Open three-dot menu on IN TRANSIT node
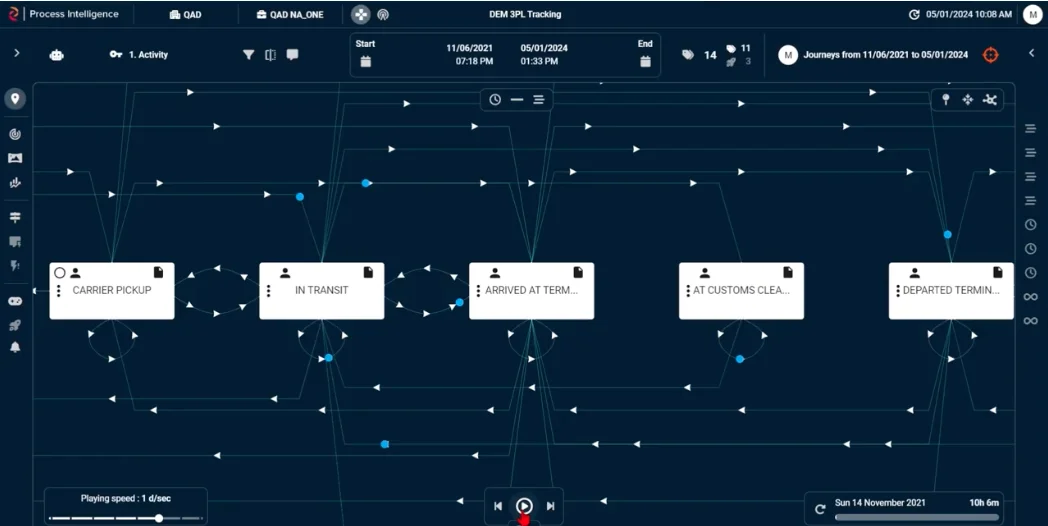The height and width of the screenshot is (526, 1048). pyautogui.click(x=269, y=291)
